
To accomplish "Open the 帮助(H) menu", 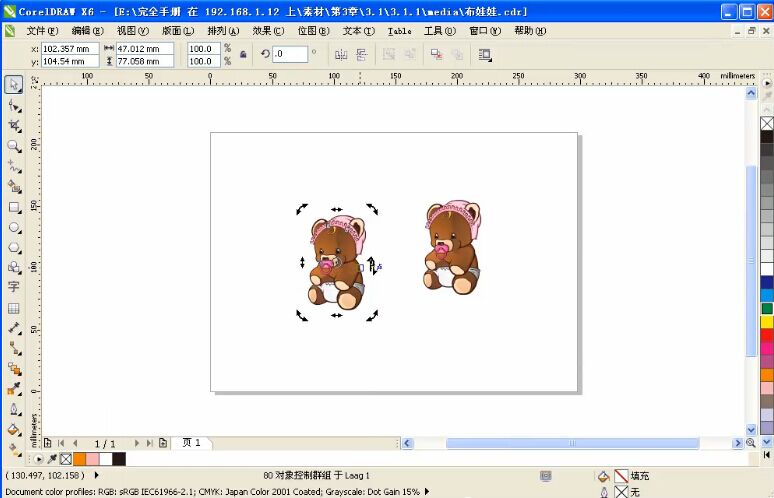I will (530, 31).
